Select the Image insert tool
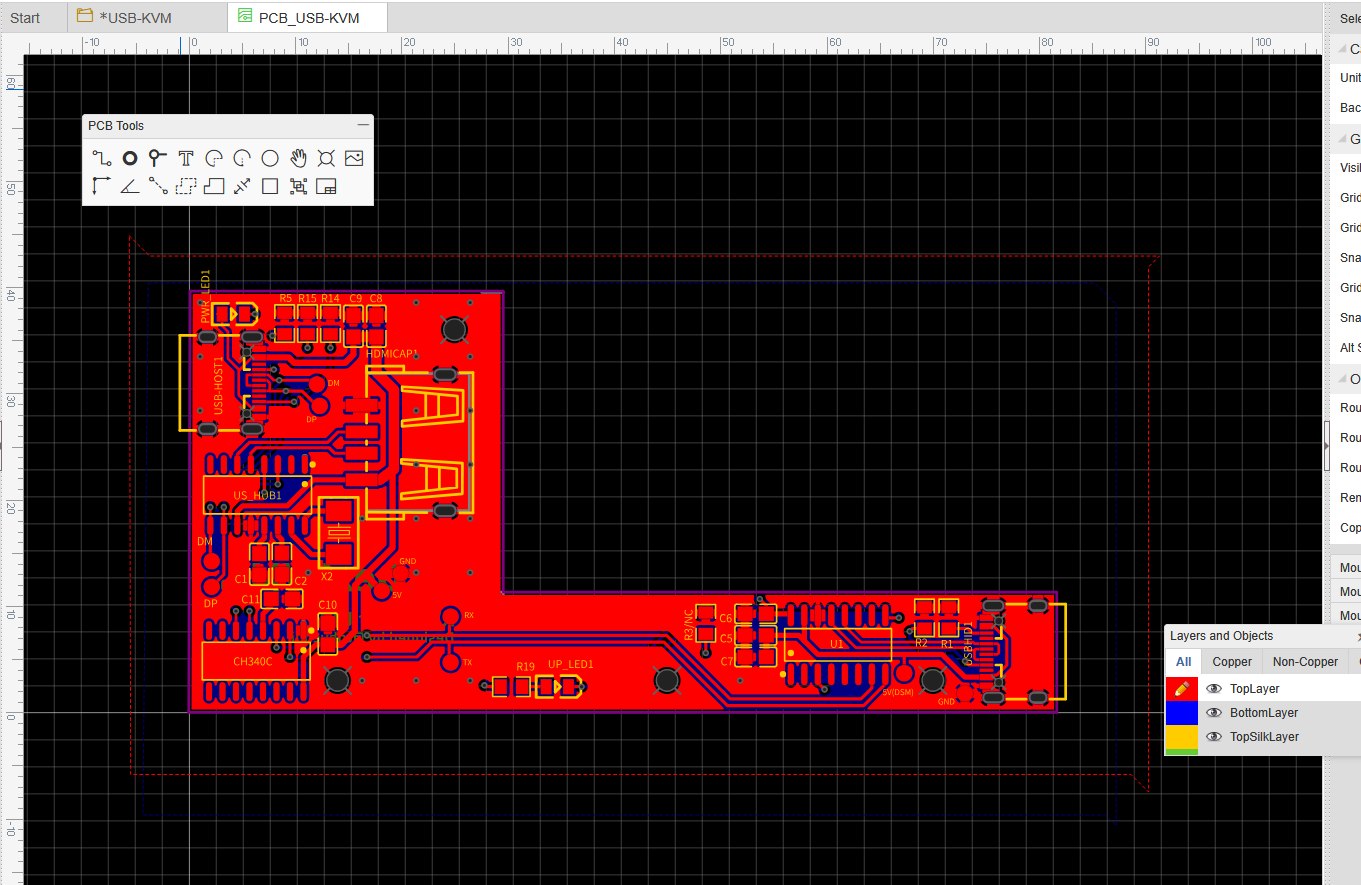Viewport: 1361px width, 885px height. [354, 158]
